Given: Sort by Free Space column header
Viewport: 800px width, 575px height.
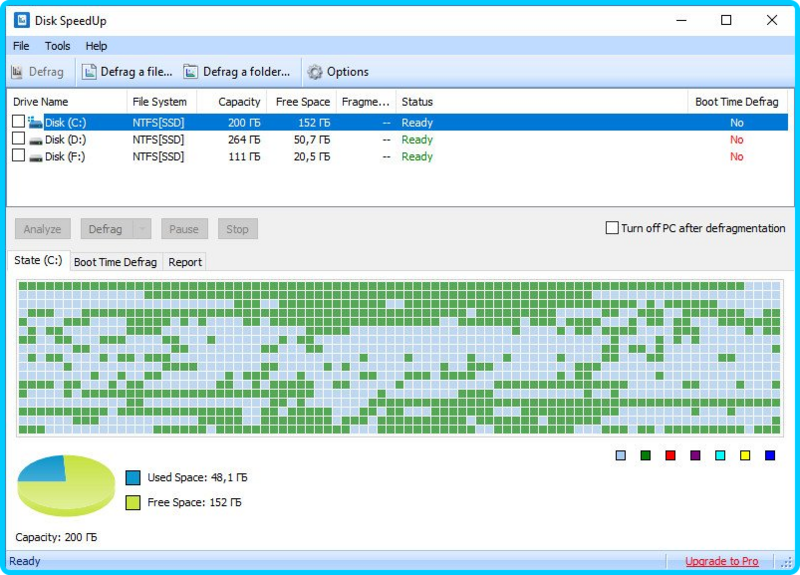Looking at the screenshot, I should pos(301,102).
